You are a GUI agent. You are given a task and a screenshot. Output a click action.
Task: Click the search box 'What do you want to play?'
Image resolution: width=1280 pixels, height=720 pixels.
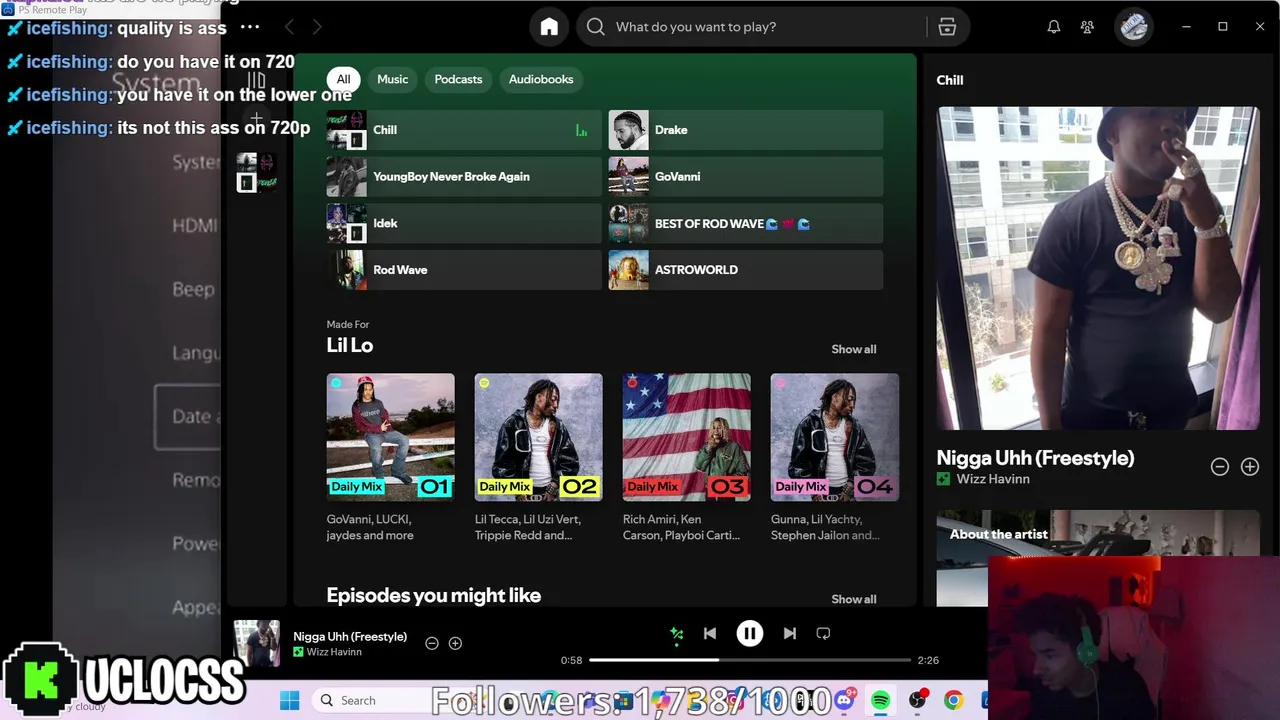pyautogui.click(x=751, y=27)
